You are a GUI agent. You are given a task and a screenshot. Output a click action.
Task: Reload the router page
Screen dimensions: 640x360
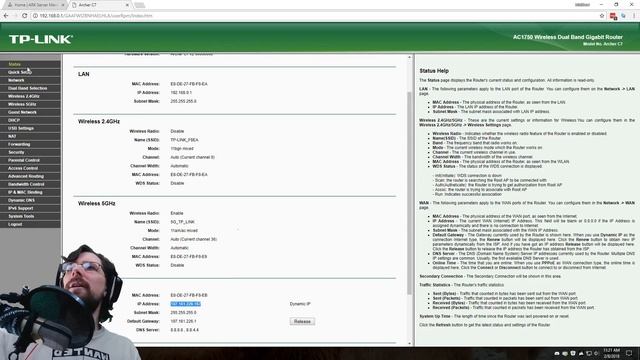(x=24, y=16)
